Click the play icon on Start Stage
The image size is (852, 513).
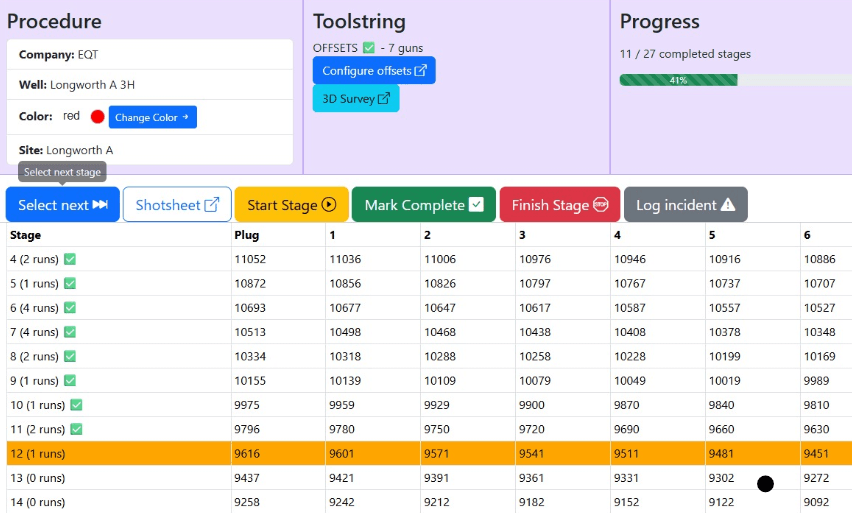(329, 205)
